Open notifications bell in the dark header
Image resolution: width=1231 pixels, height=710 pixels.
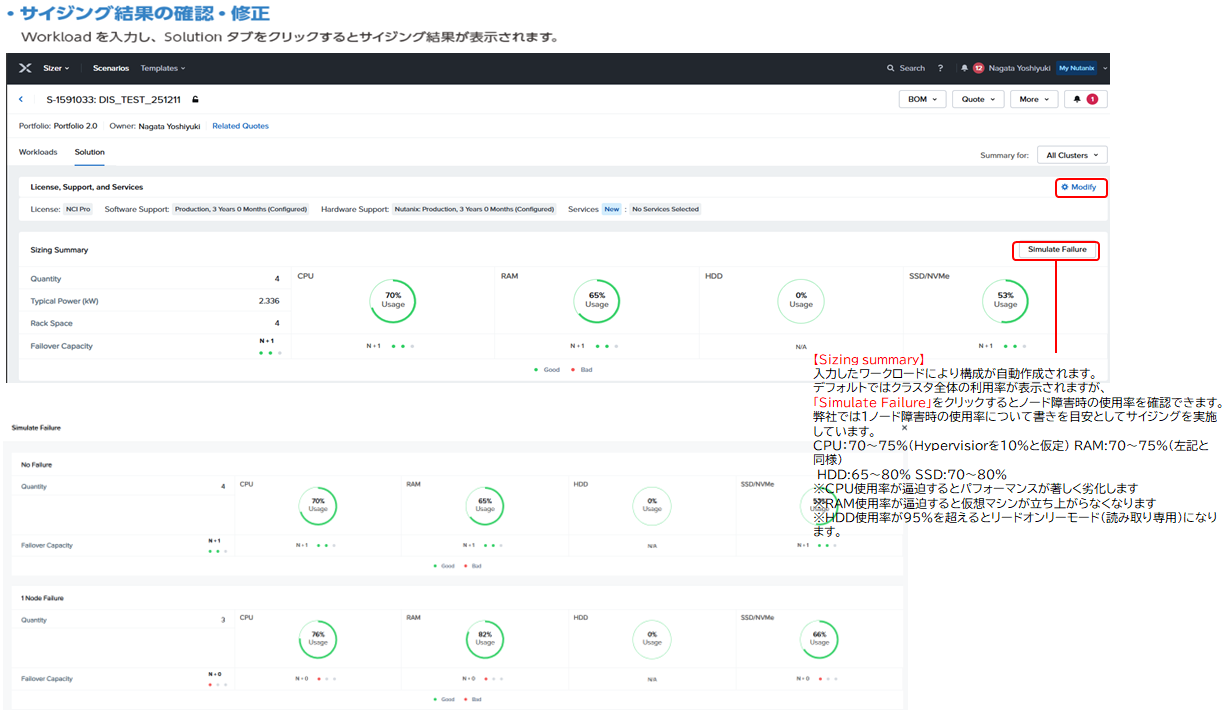[x=965, y=68]
